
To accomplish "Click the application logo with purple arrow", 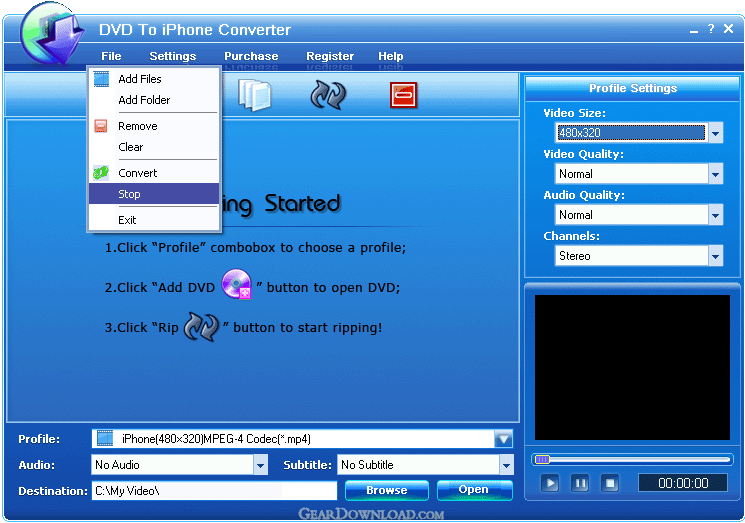I will pyautogui.click(x=51, y=33).
